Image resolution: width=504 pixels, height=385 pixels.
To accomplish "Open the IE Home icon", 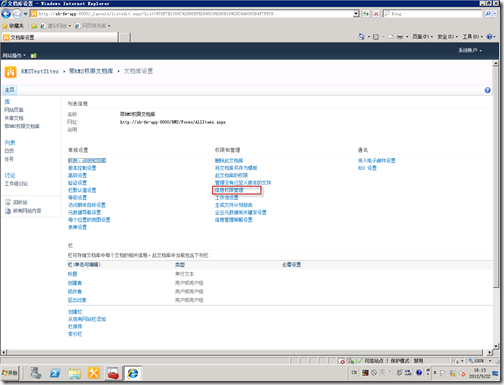I will (361, 37).
